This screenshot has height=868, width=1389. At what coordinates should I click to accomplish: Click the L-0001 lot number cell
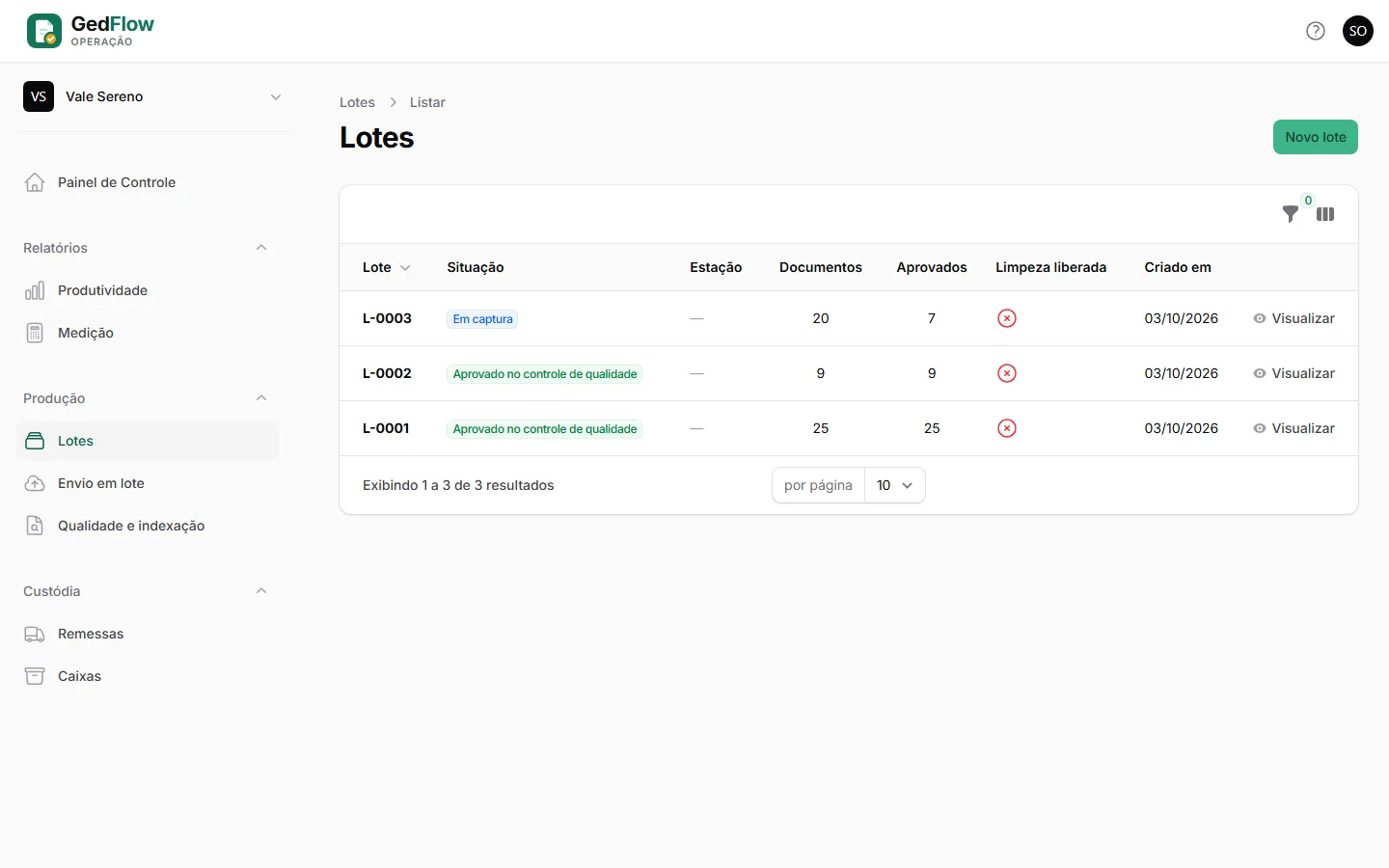[386, 428]
